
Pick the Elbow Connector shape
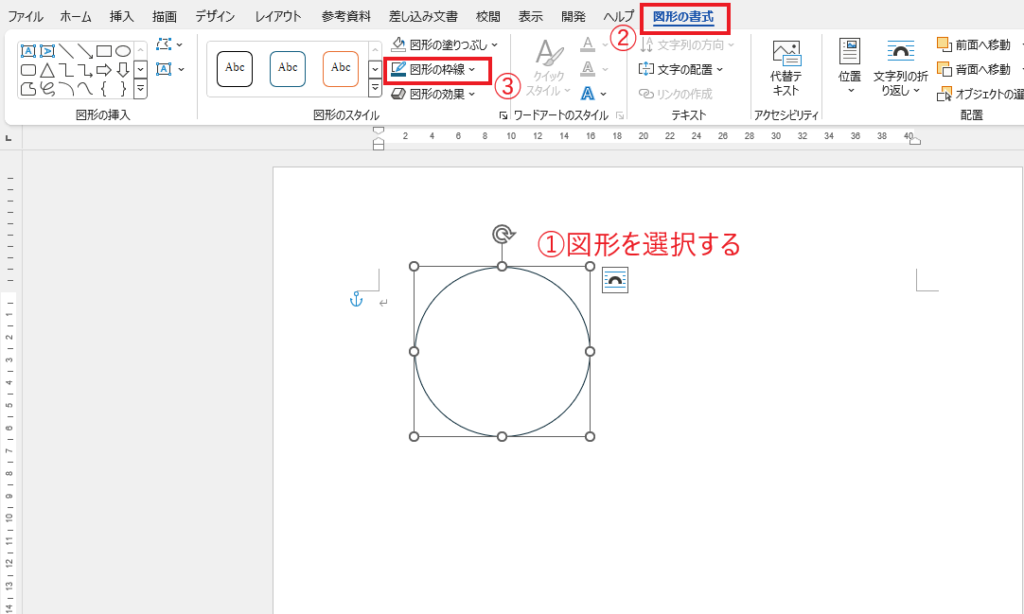pos(66,70)
